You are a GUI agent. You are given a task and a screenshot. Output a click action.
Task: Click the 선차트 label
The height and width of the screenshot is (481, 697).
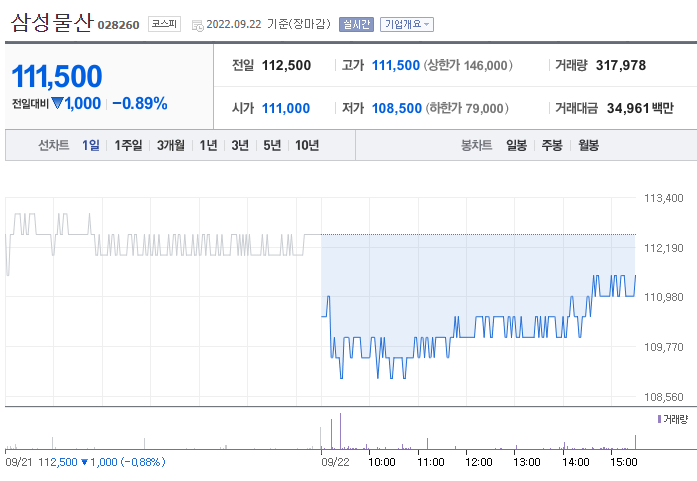(54, 145)
